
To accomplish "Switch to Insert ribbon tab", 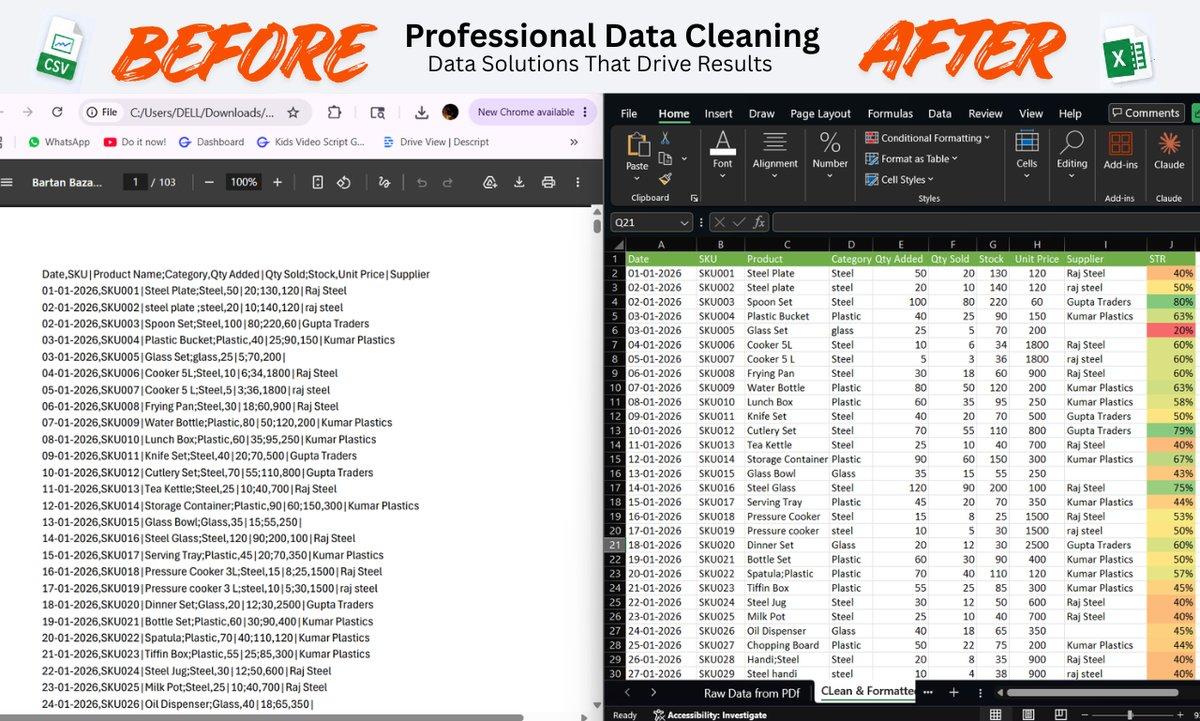I will 718,114.
